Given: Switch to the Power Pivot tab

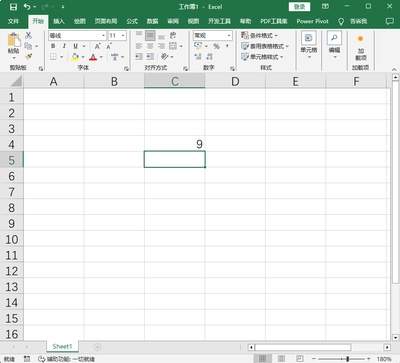Looking at the screenshot, I should coord(312,21).
